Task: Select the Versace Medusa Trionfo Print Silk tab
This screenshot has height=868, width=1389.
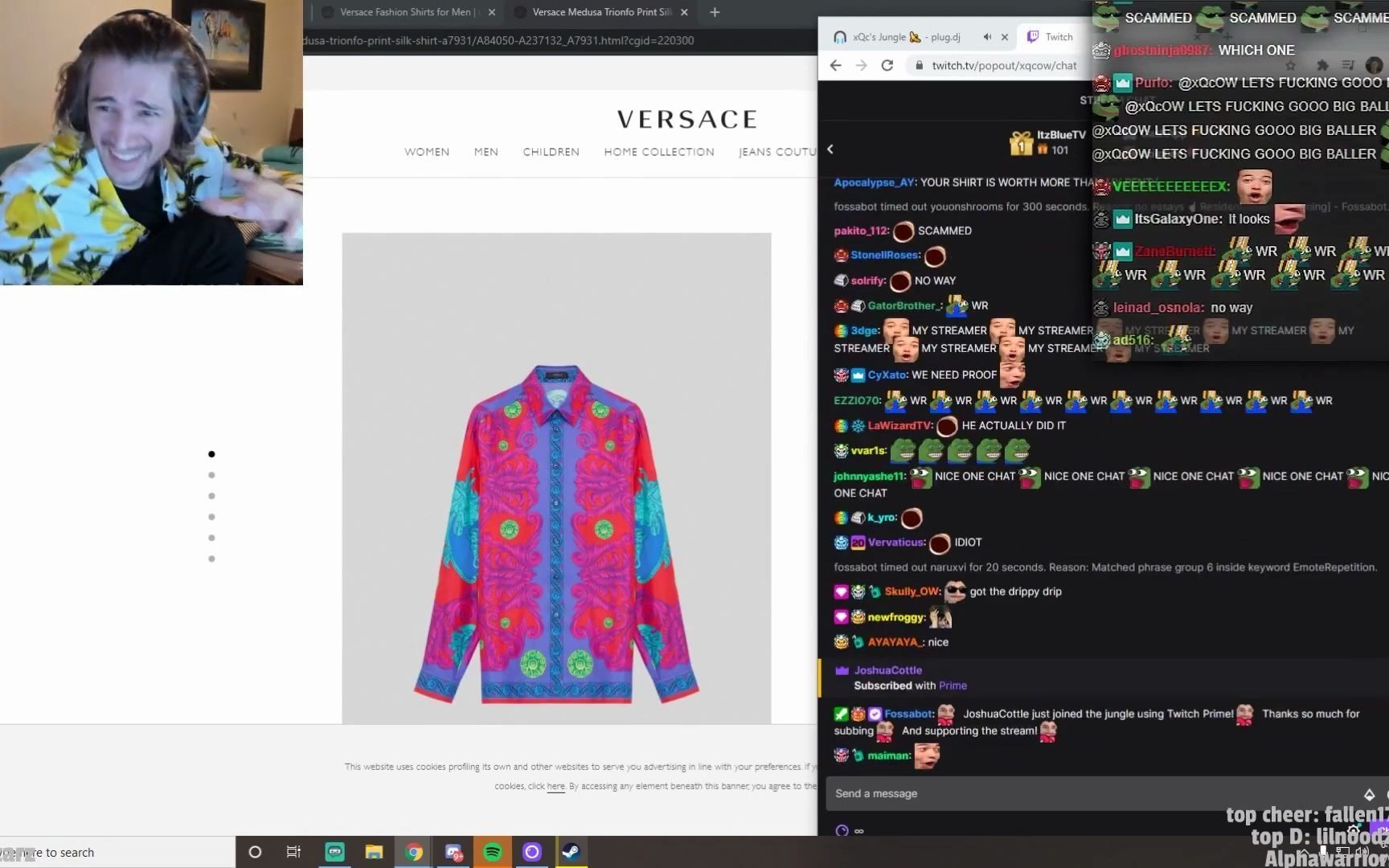Action: [x=601, y=12]
